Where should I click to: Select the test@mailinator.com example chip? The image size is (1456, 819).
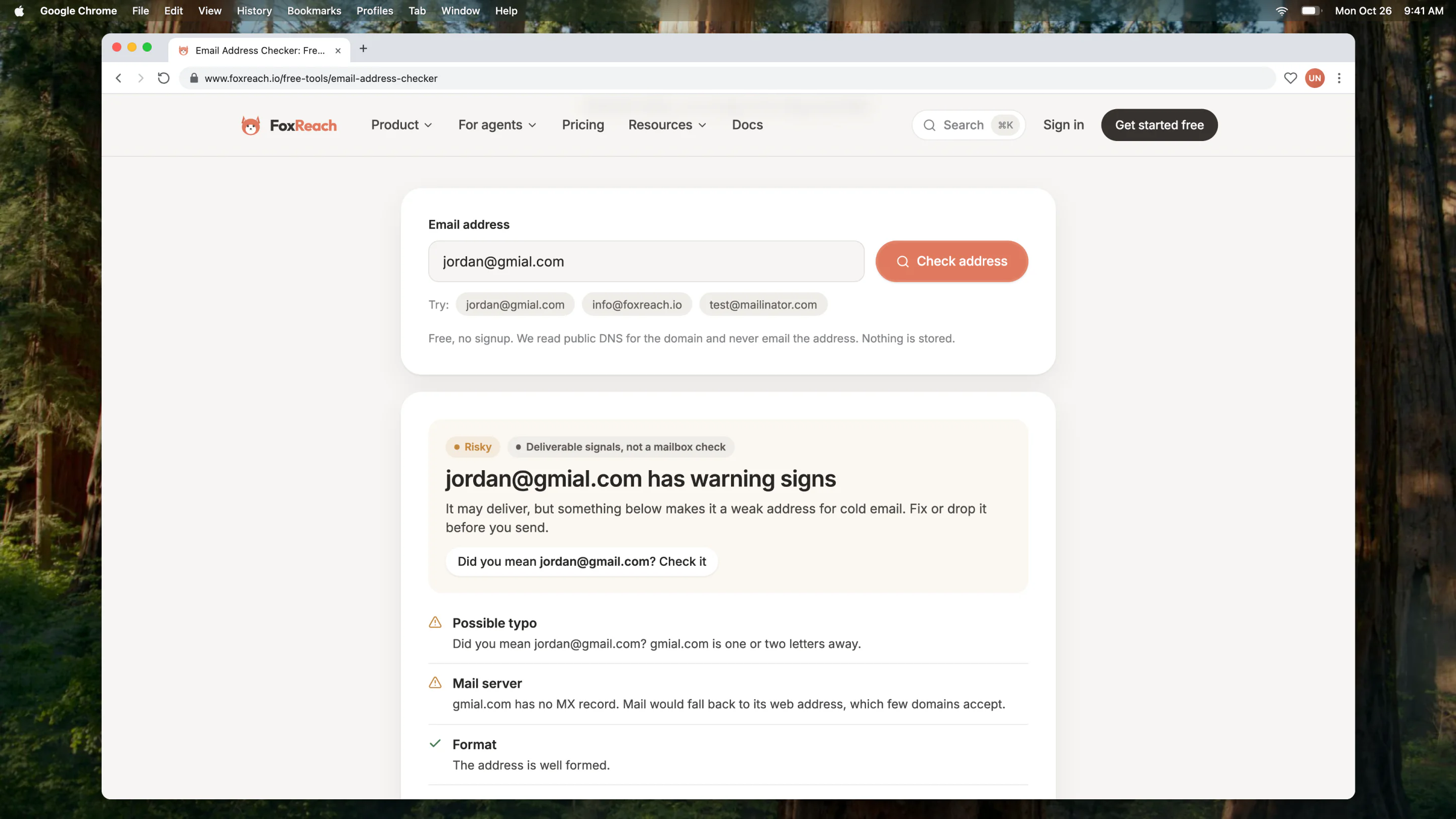[762, 305]
